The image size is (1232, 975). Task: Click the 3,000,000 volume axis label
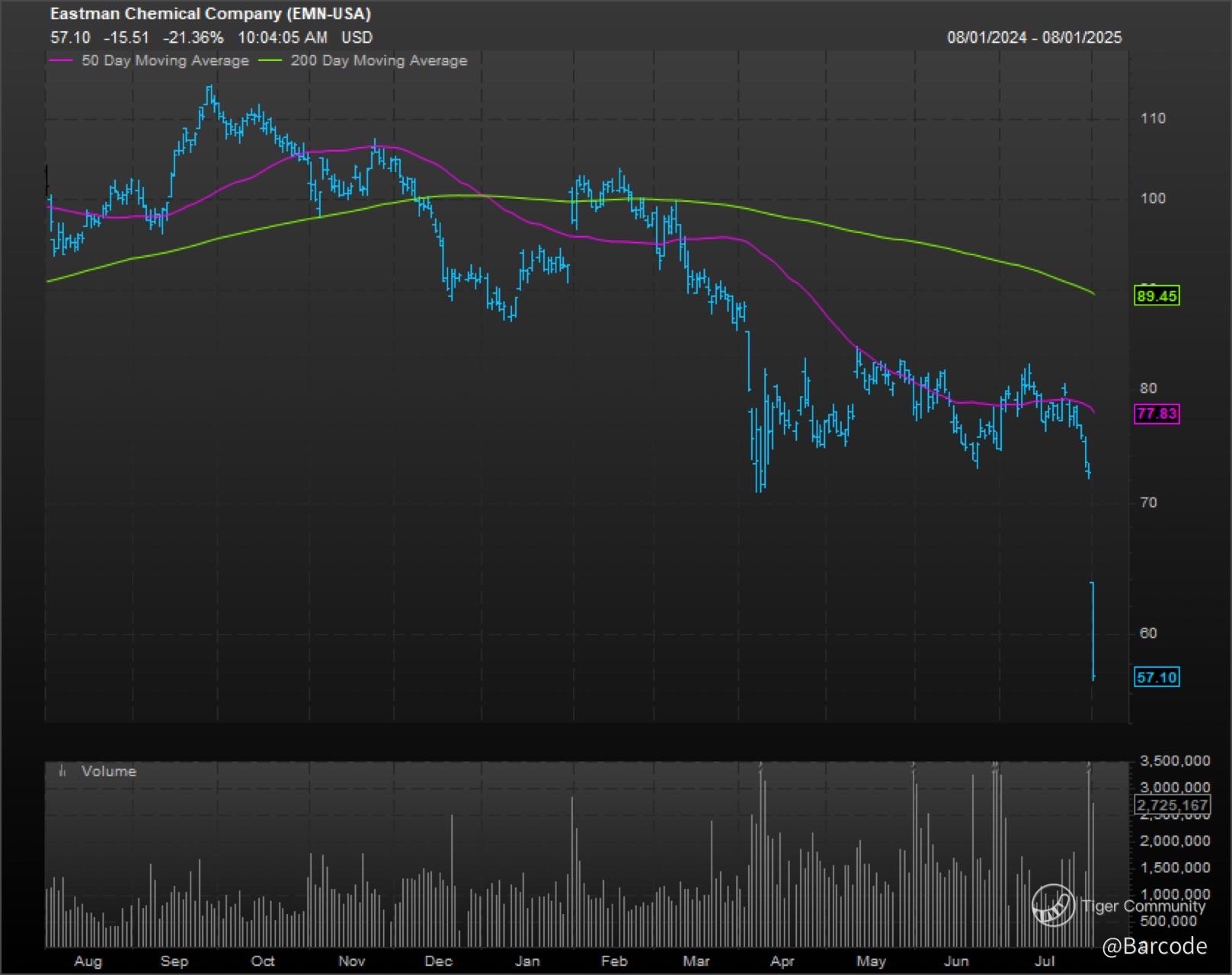[1175, 787]
